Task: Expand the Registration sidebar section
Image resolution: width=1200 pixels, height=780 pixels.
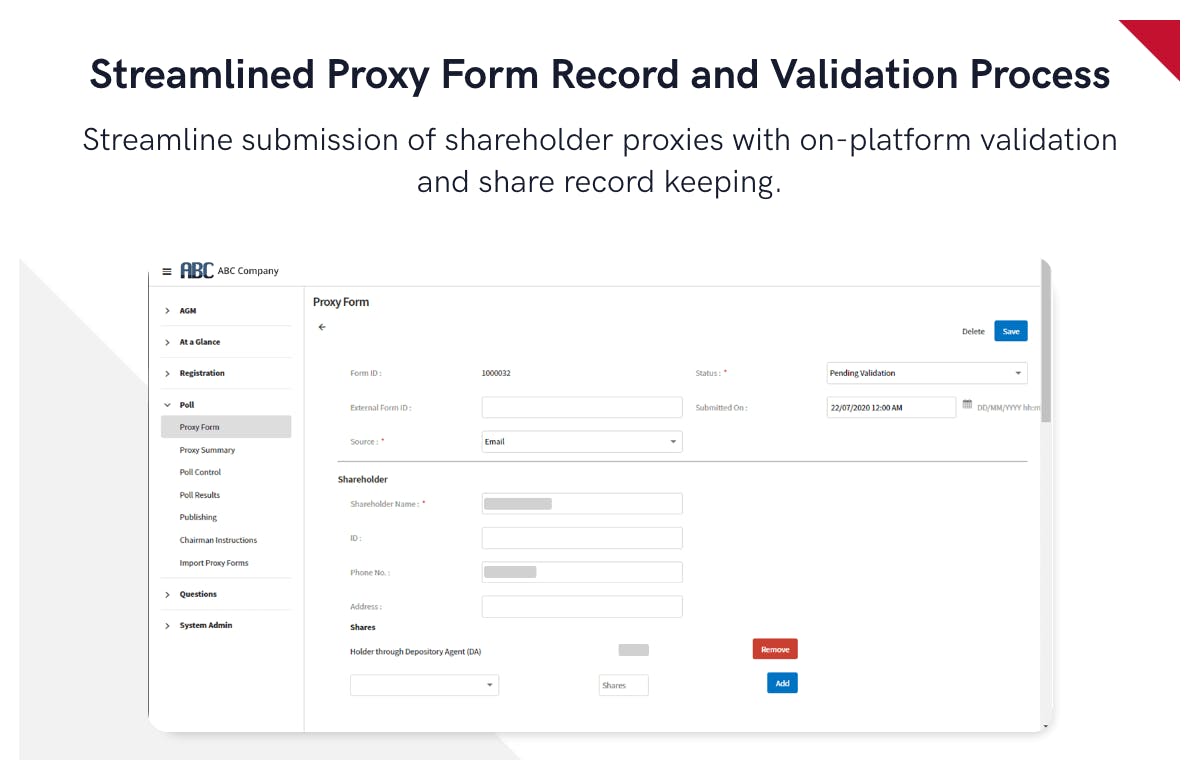Action: click(202, 373)
